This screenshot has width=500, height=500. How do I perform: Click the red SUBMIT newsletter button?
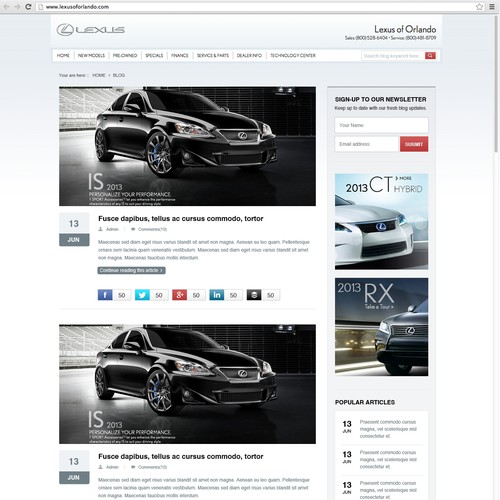click(x=414, y=144)
